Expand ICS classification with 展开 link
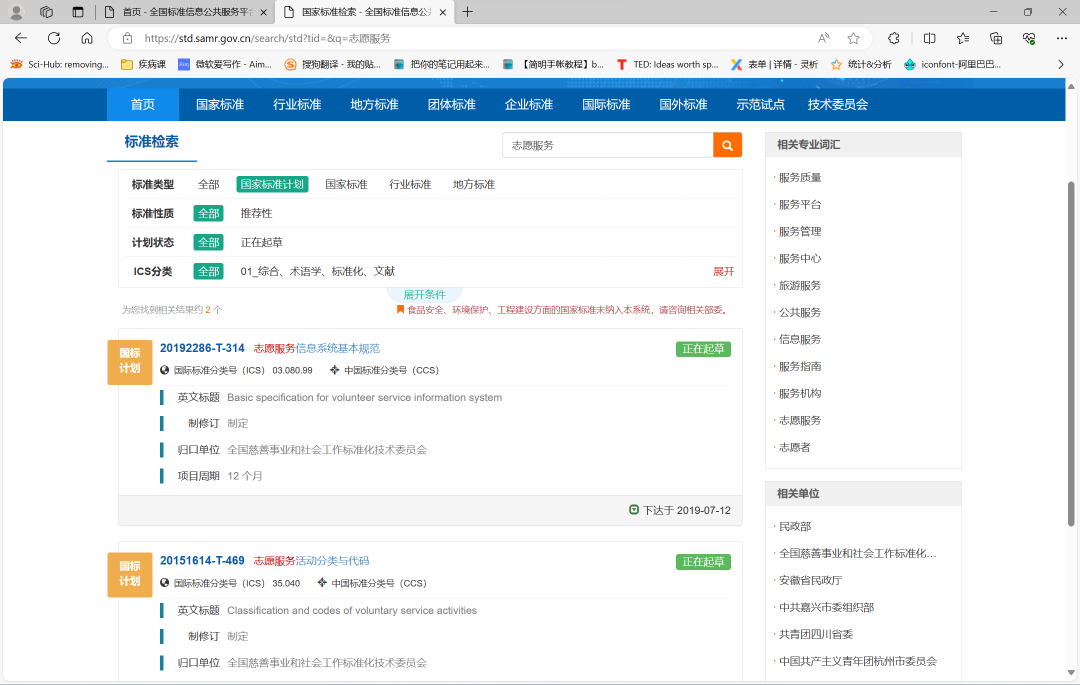 coord(723,272)
